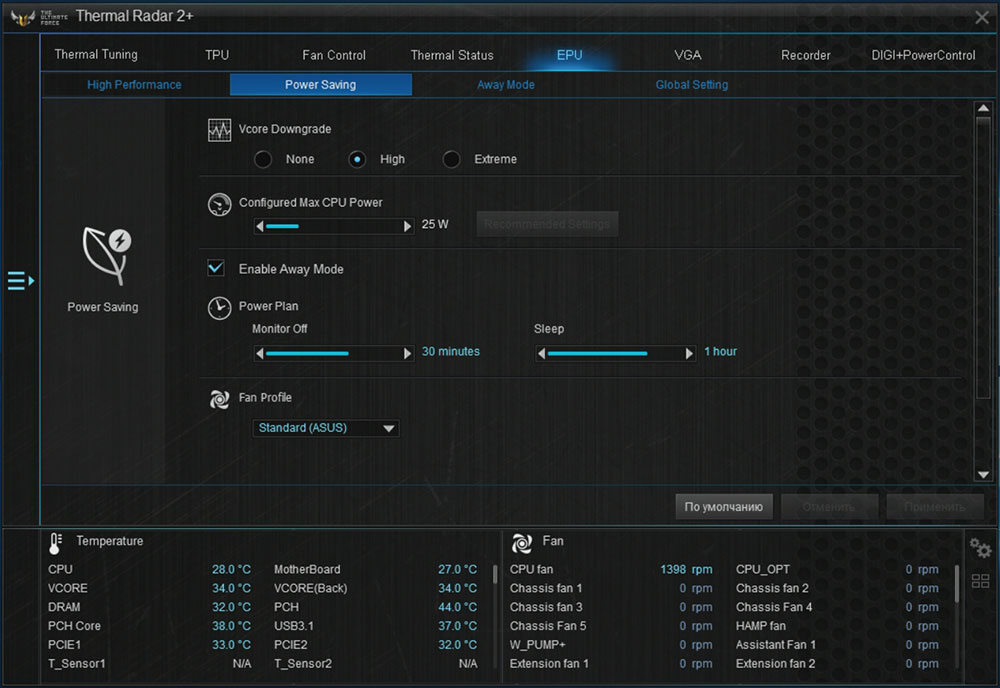Click the USB3.1 temperature row label
The height and width of the screenshot is (688, 1000).
293,626
